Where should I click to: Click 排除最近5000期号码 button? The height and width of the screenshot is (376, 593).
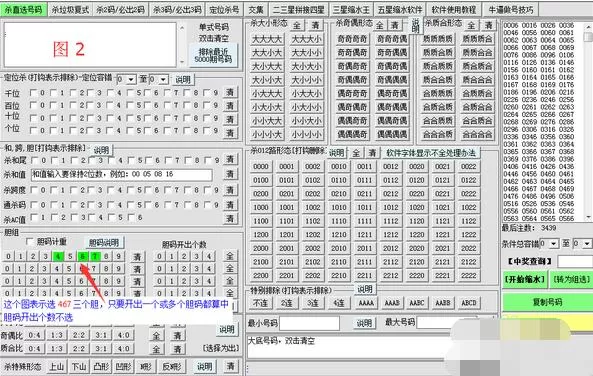coord(213,56)
